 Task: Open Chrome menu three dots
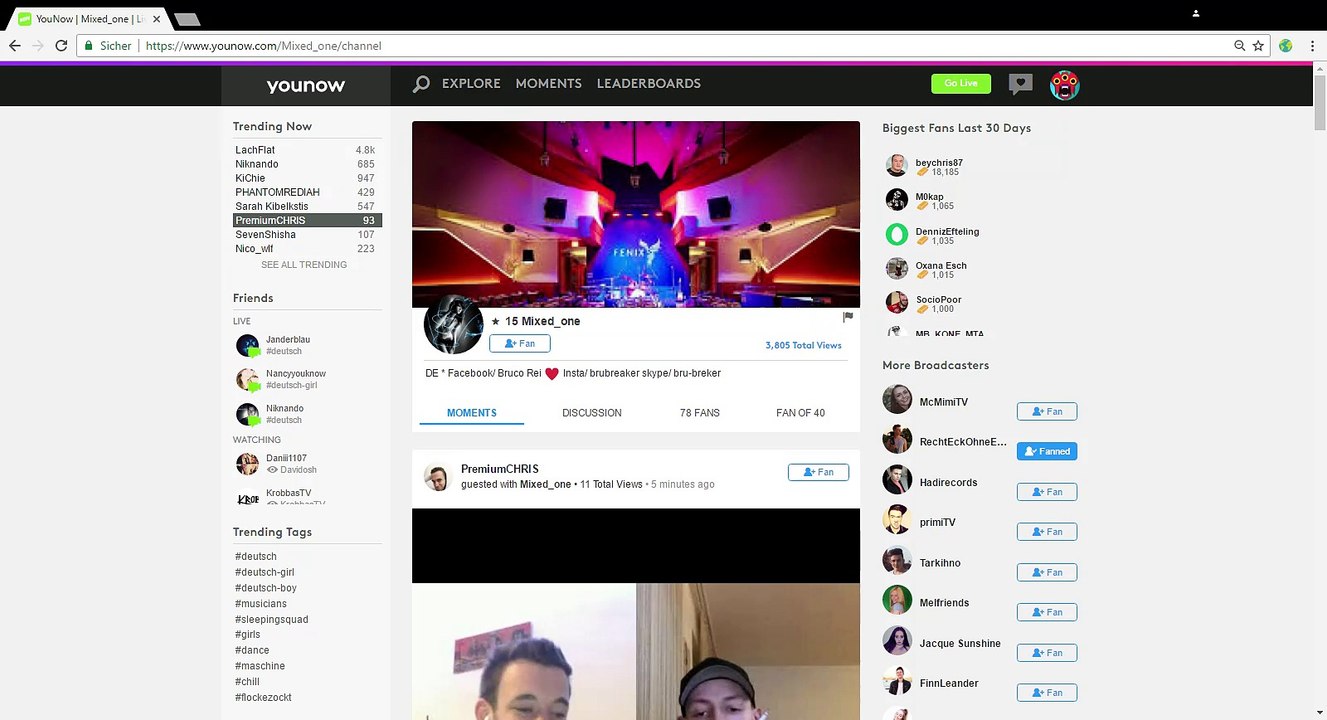[x=1312, y=46]
